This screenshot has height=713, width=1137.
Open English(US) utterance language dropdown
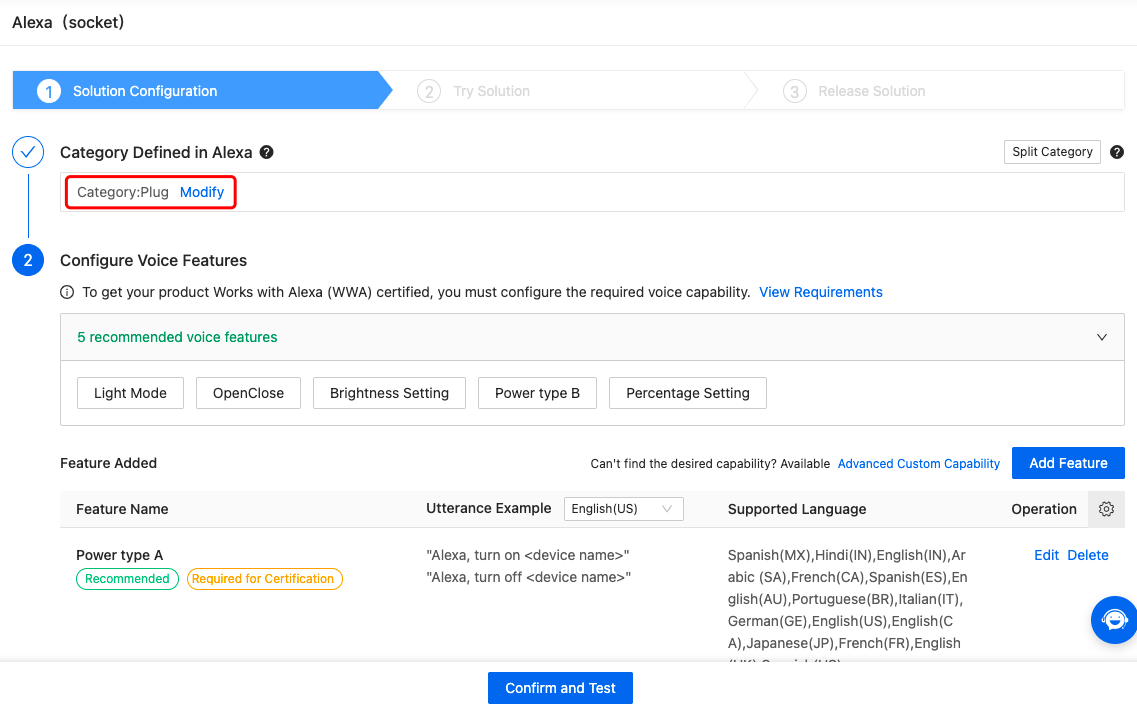coord(624,509)
